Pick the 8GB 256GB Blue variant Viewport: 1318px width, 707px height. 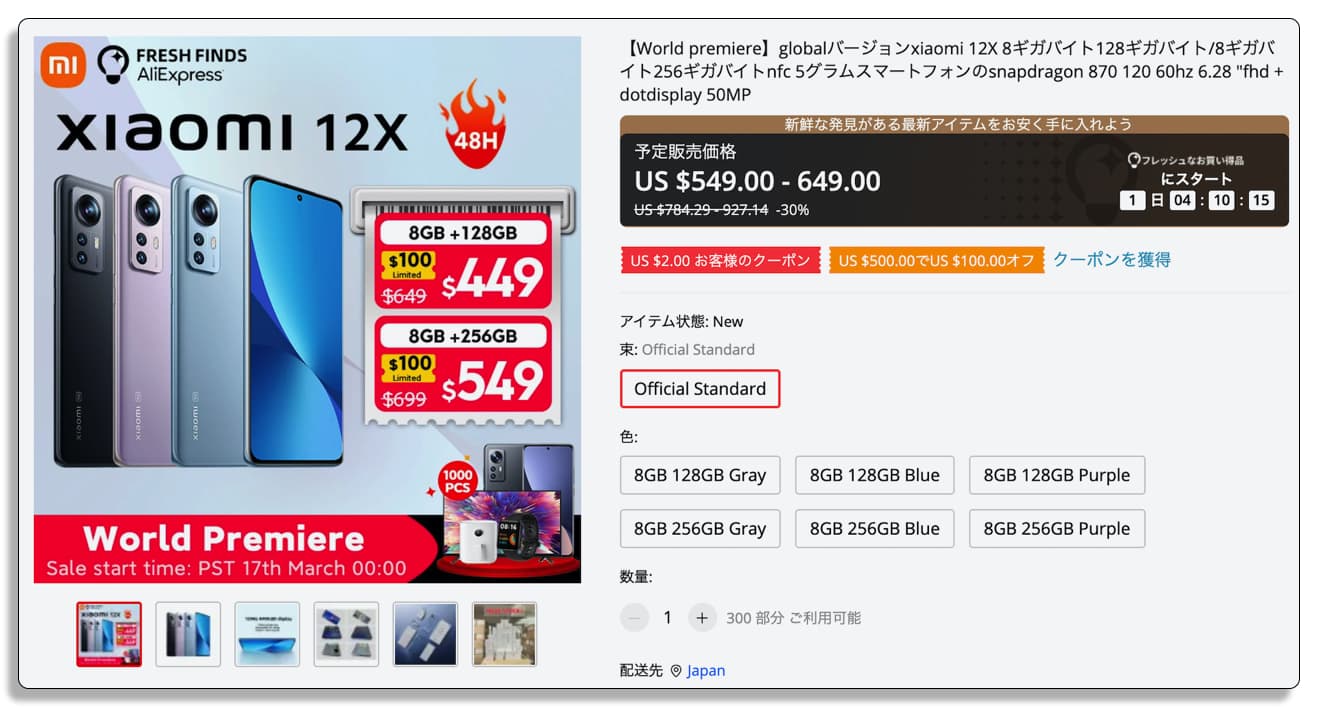[875, 529]
